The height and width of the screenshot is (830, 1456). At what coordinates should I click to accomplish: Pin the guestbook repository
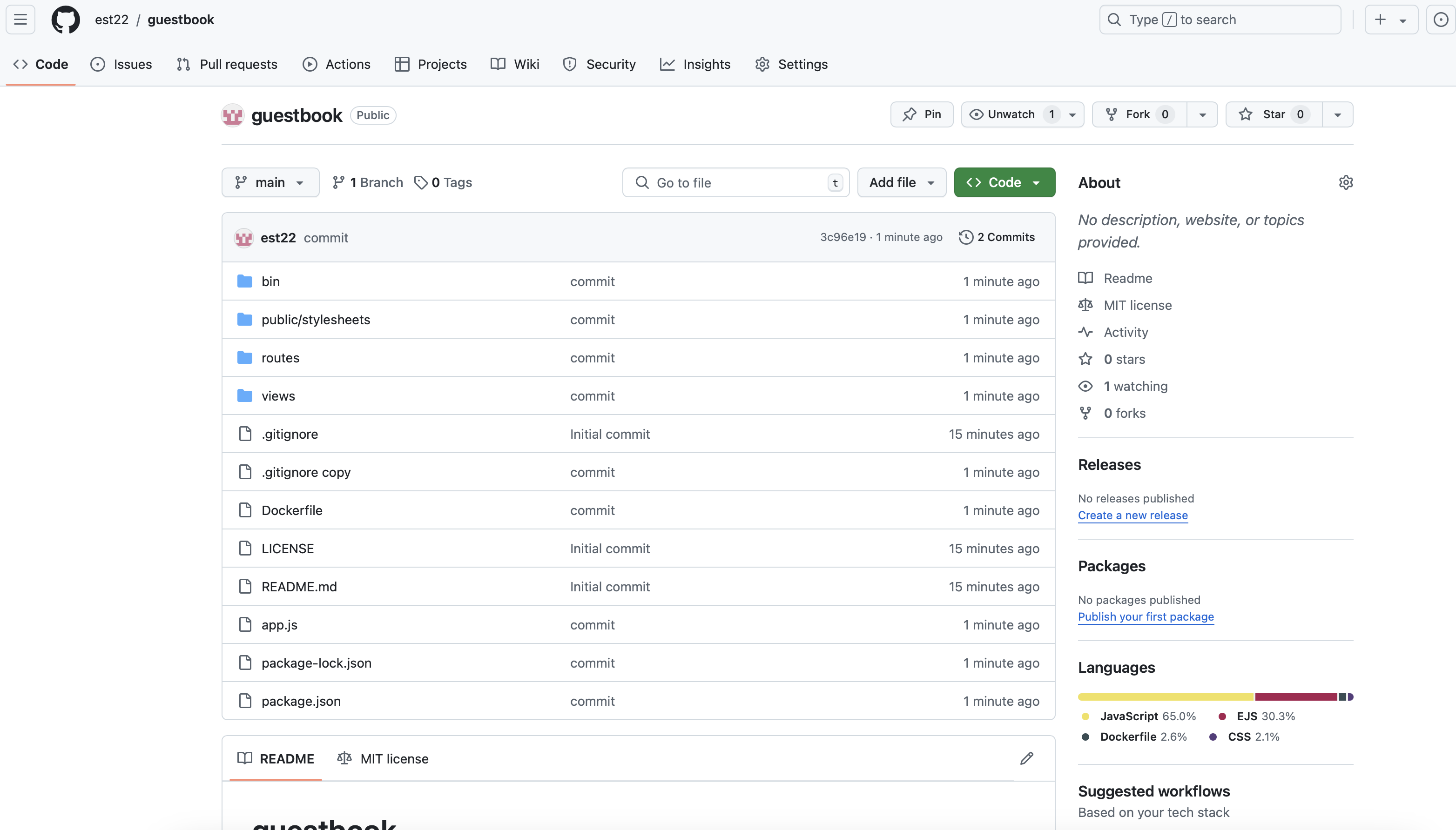point(922,114)
